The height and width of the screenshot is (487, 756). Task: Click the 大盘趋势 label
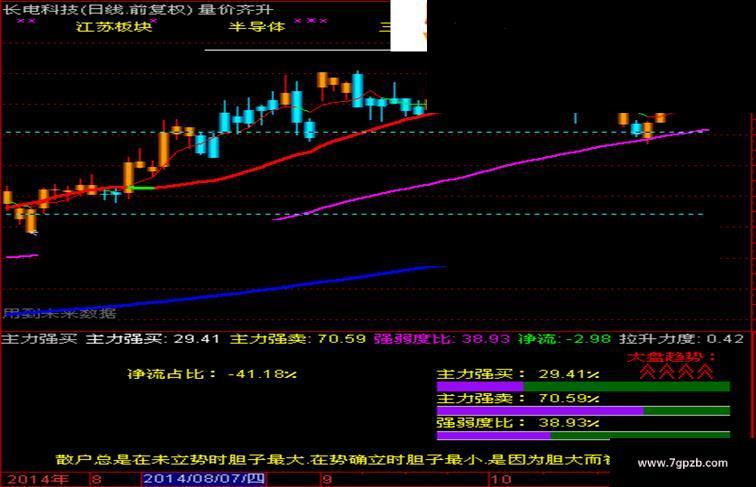tap(671, 357)
